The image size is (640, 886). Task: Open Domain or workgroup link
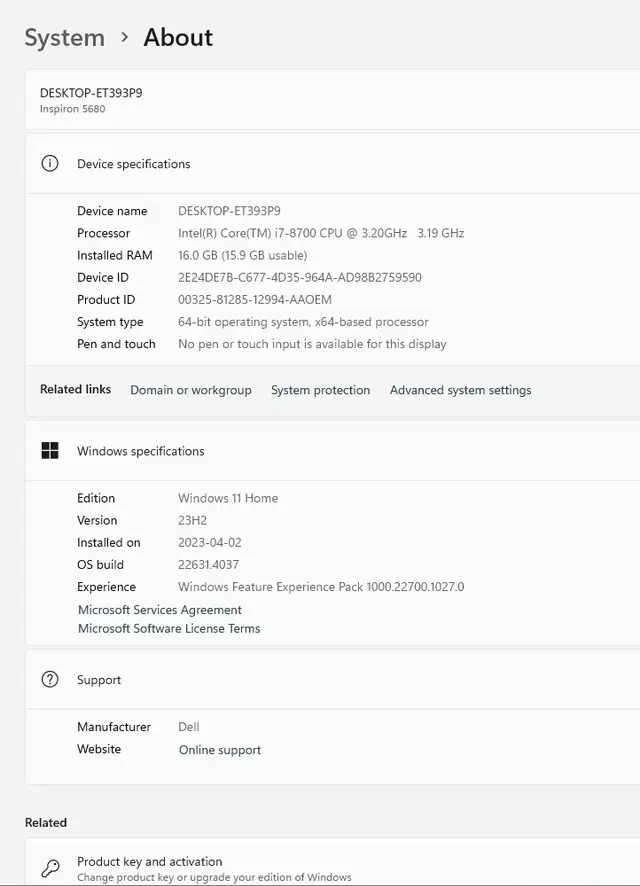[x=191, y=390]
